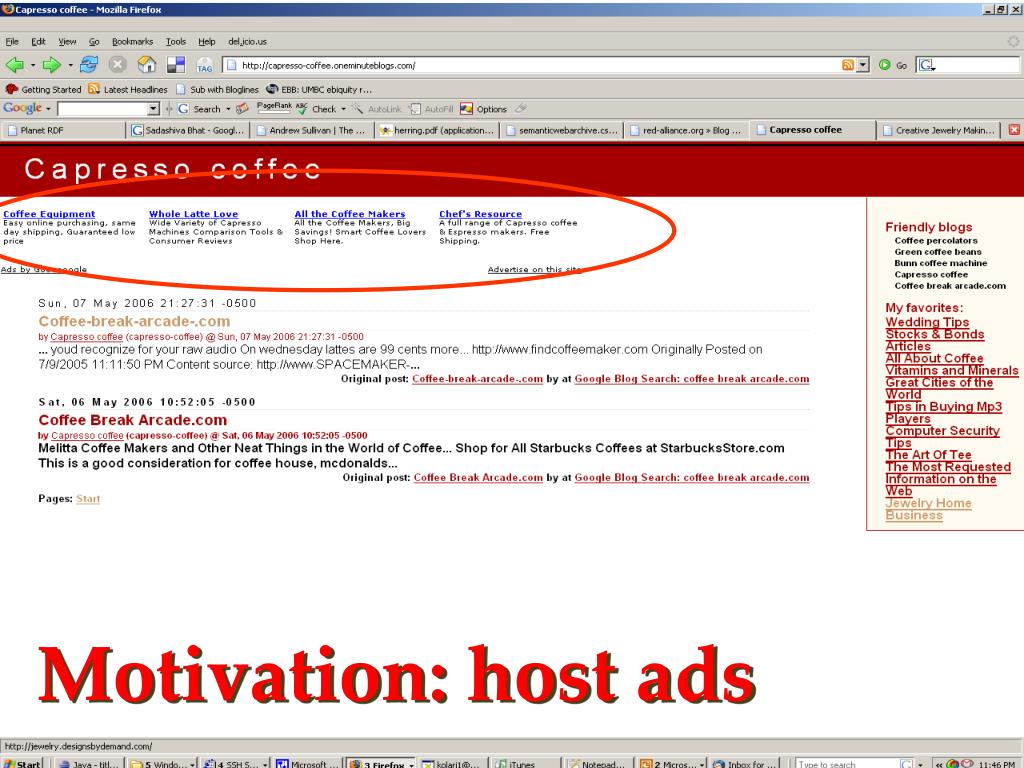
Task: Reload the current page
Action: click(x=89, y=65)
